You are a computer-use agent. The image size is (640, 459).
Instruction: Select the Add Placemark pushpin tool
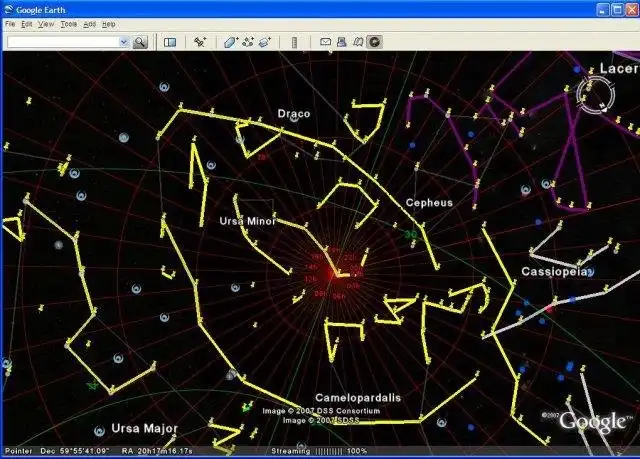click(x=200, y=42)
